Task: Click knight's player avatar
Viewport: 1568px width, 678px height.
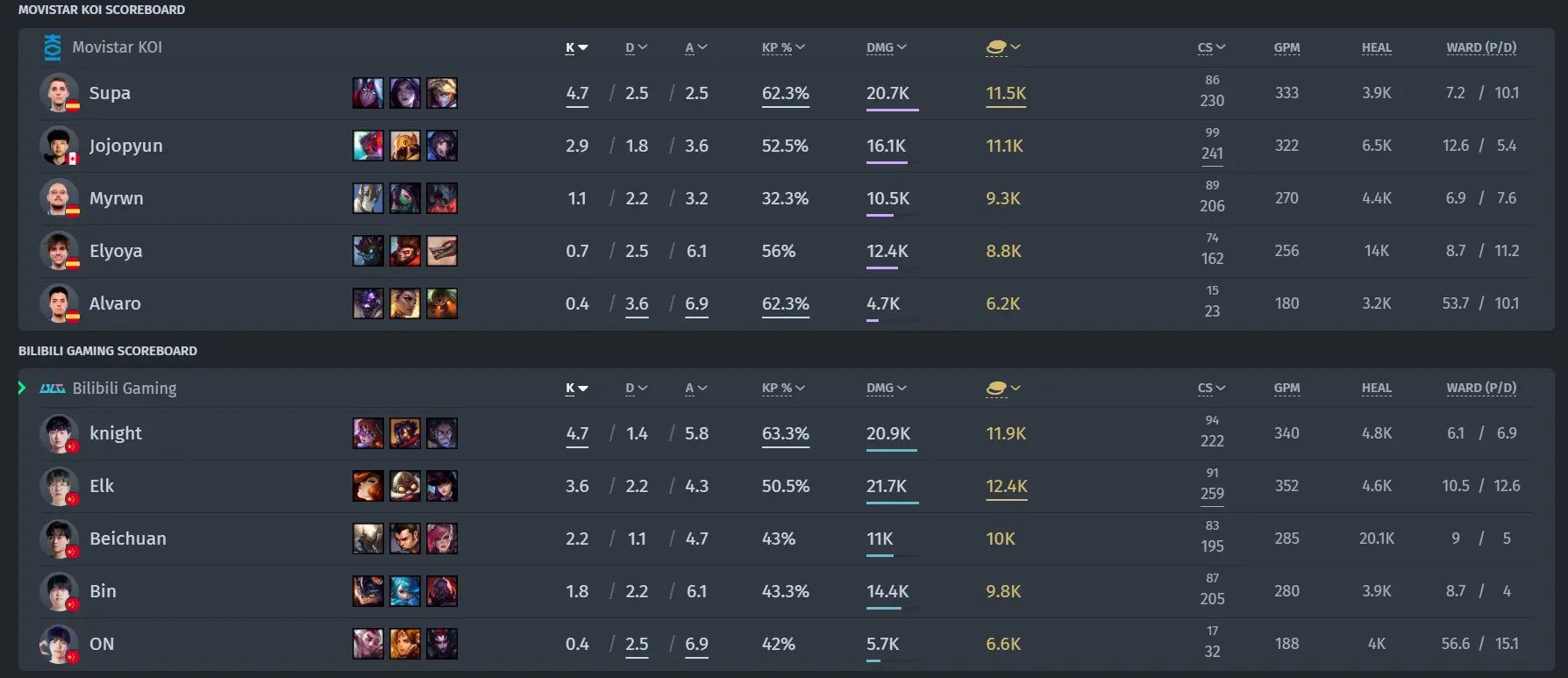Action: point(59,433)
